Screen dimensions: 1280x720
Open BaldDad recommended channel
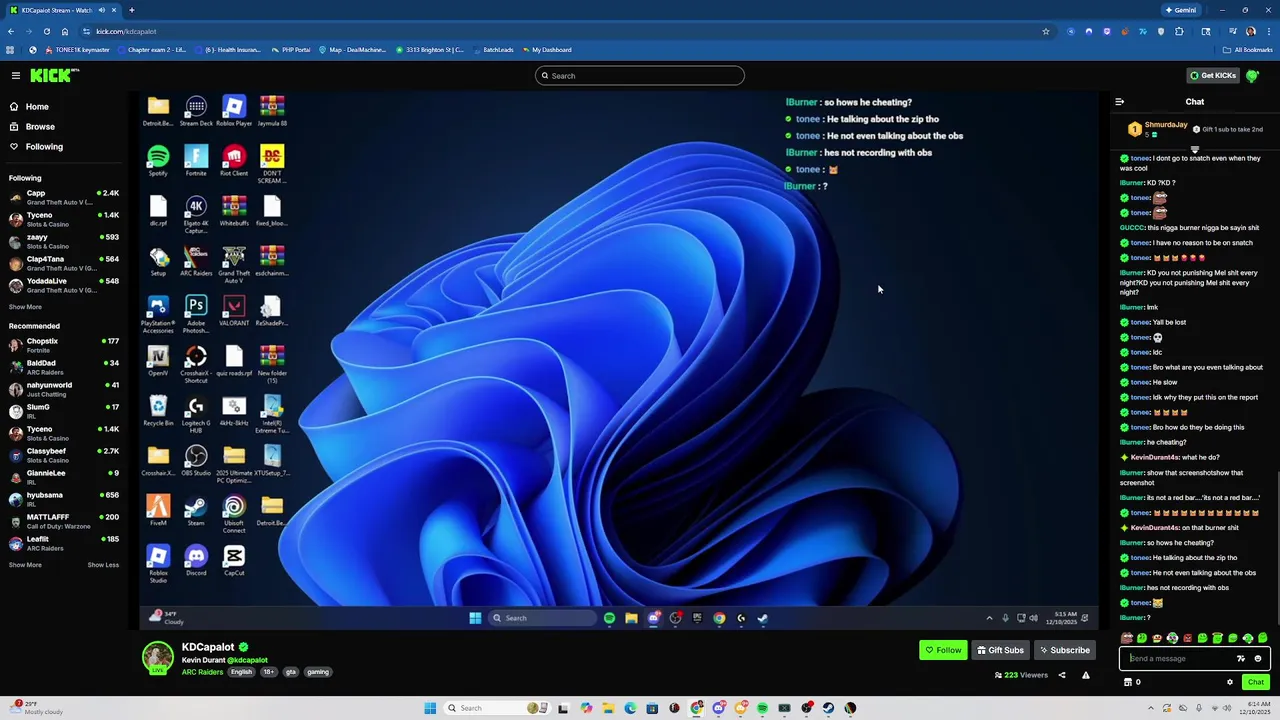[64, 367]
